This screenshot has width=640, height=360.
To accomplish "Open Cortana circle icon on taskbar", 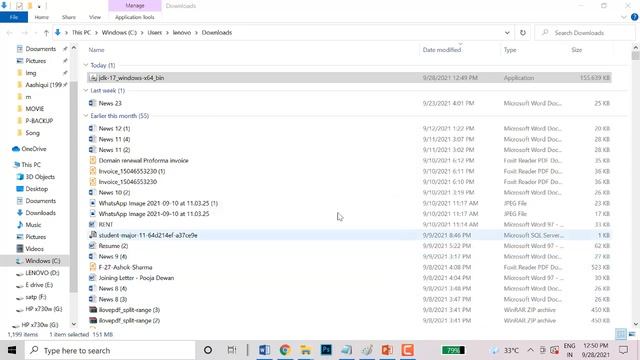I will tap(208, 350).
